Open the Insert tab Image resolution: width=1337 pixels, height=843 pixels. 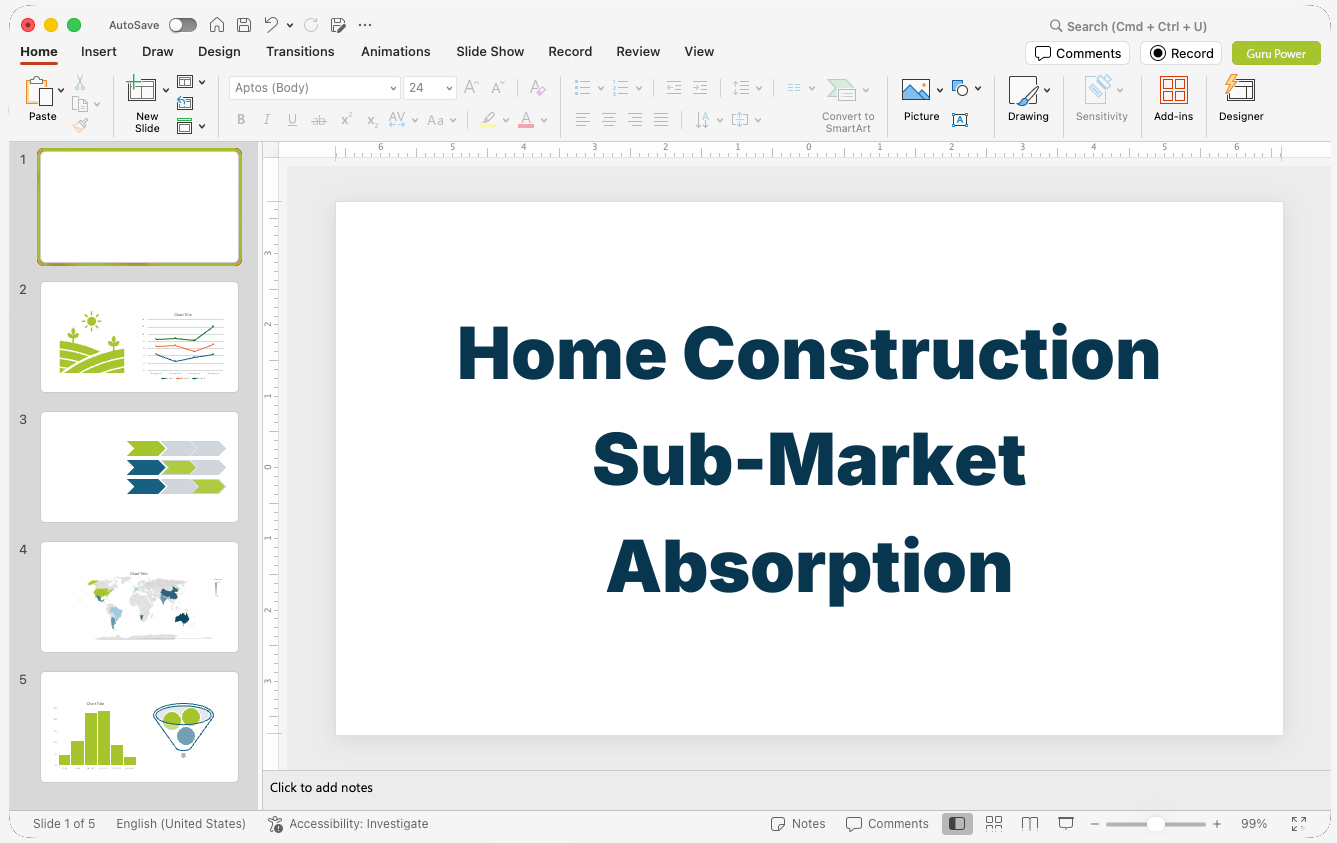pyautogui.click(x=99, y=51)
